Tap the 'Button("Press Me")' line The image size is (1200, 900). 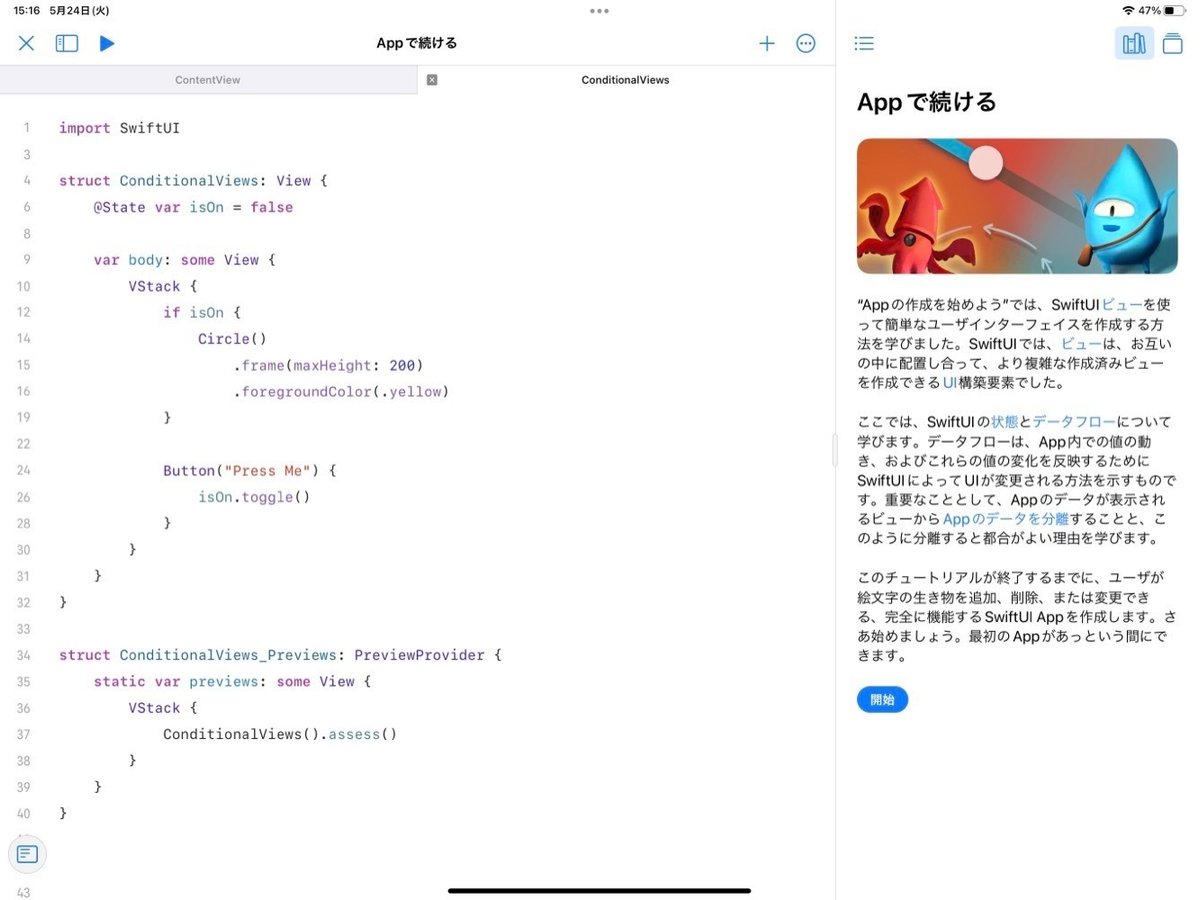click(250, 470)
